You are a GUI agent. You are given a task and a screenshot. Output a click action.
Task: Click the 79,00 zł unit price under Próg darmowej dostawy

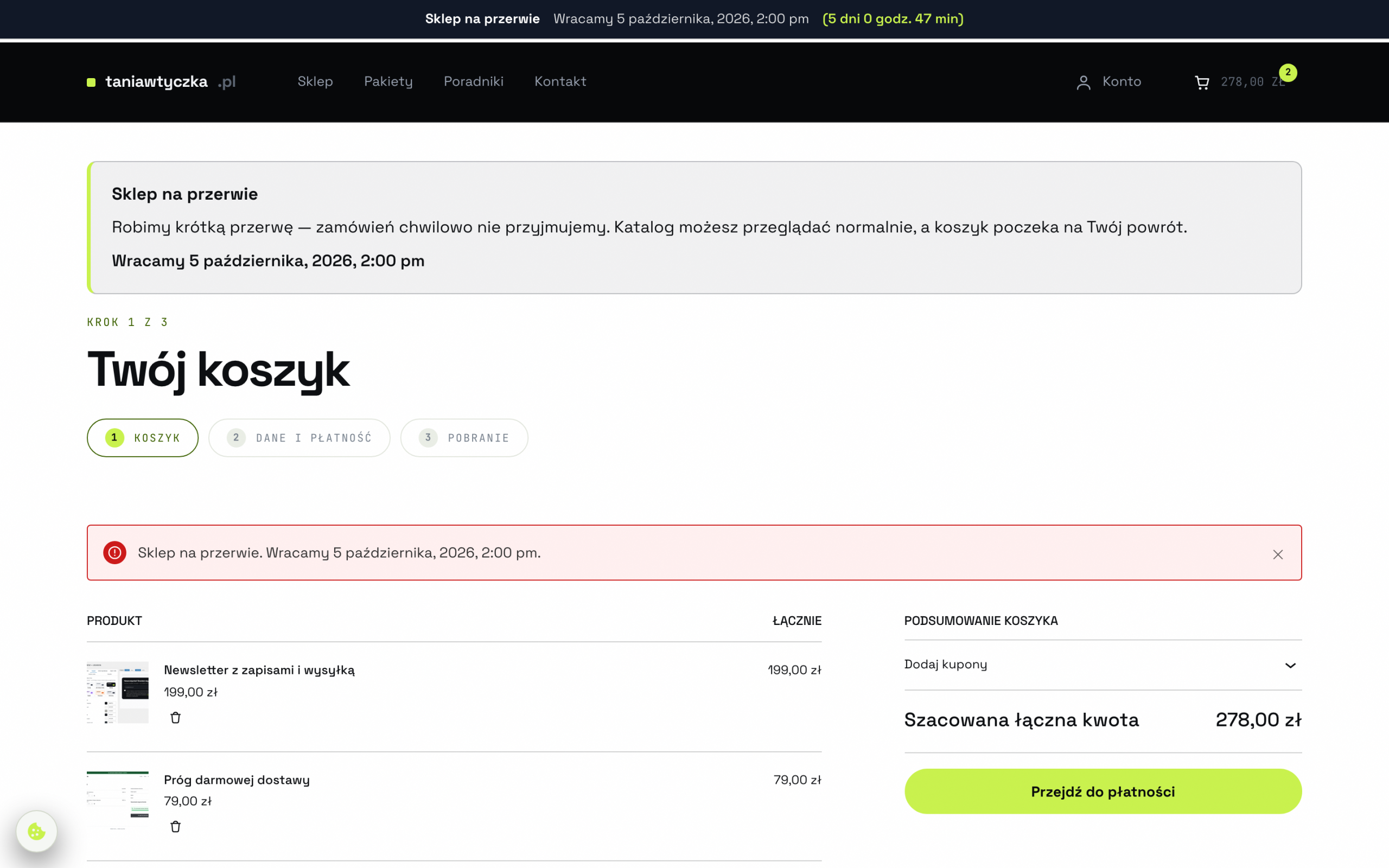188,801
